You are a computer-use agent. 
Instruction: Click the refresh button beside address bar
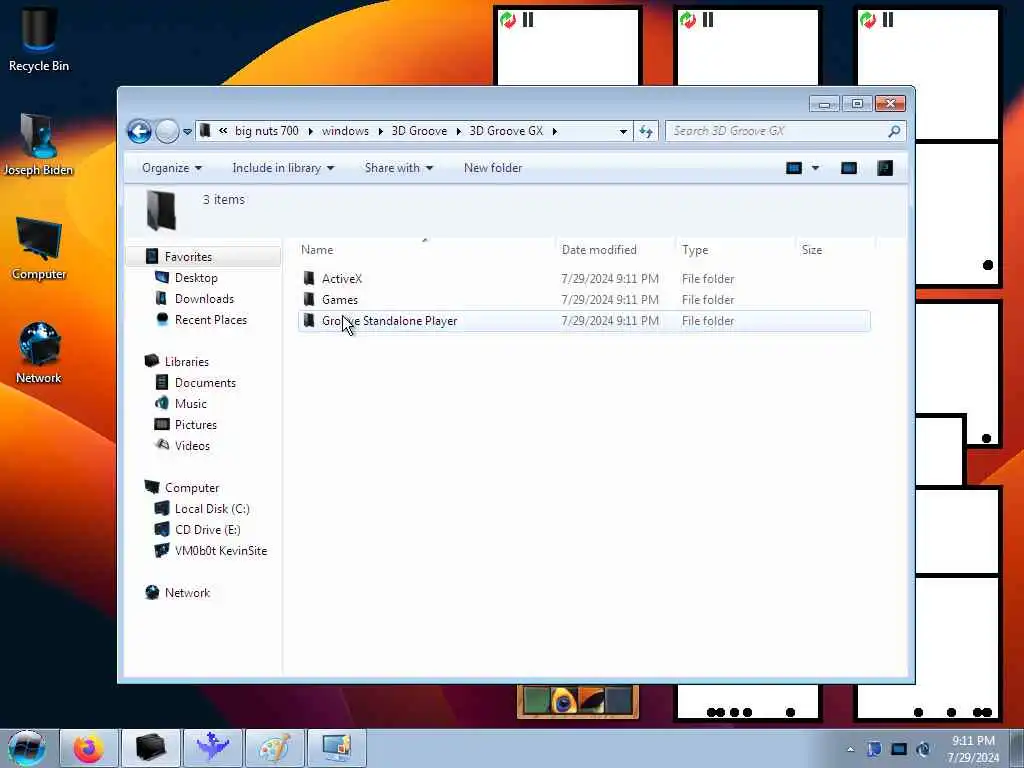coord(646,131)
